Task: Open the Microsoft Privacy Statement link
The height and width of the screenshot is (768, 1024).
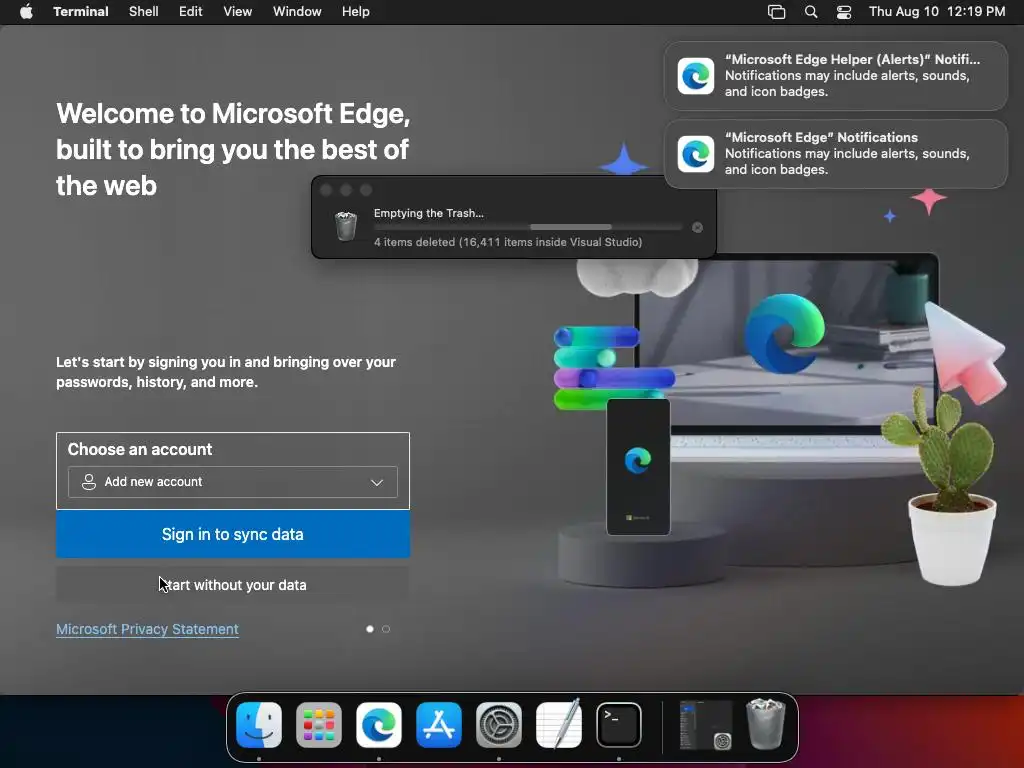Action: (x=147, y=629)
